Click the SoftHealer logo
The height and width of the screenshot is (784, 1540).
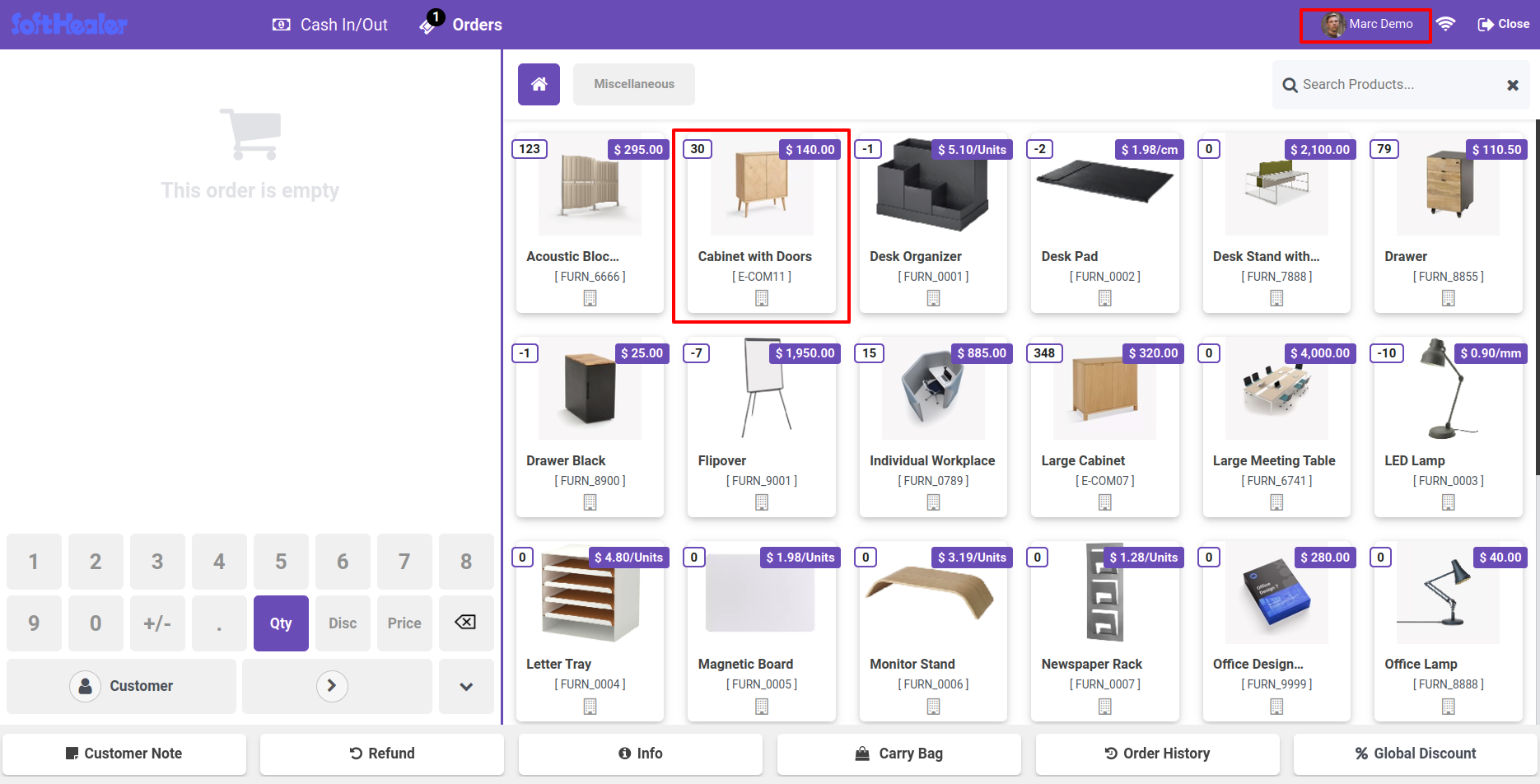[69, 24]
